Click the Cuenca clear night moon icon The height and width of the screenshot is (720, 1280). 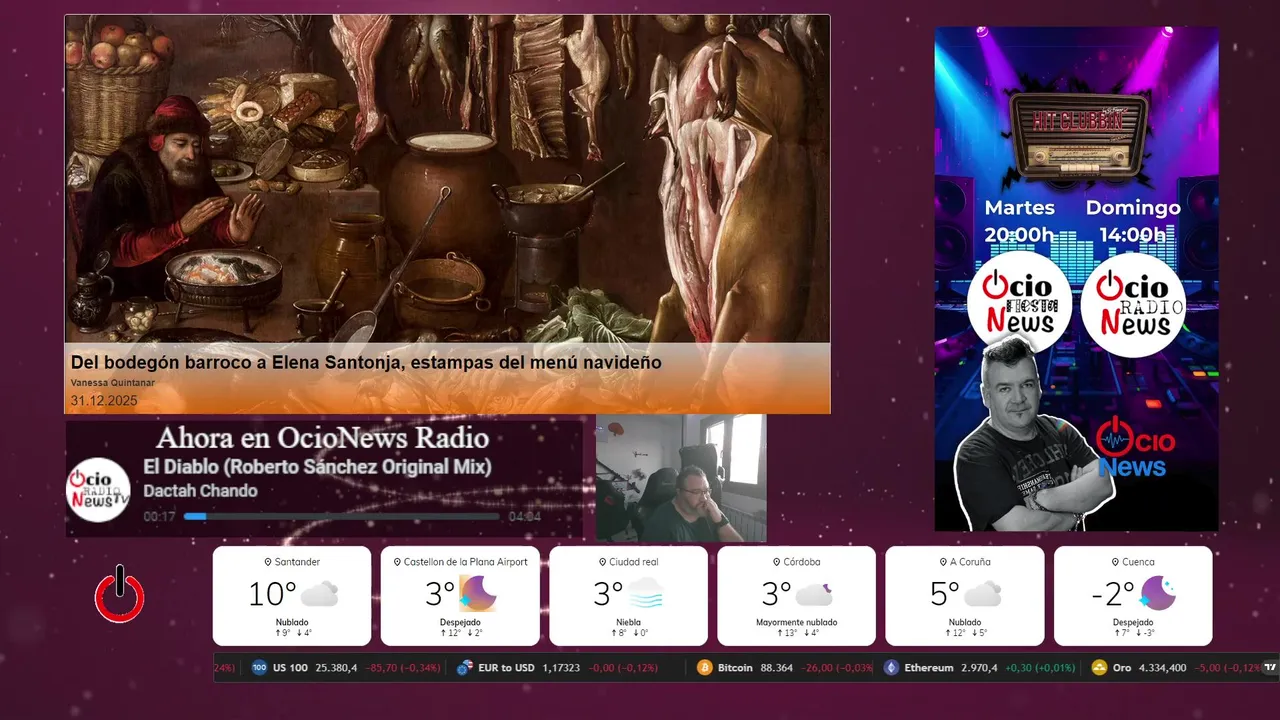tap(1158, 594)
